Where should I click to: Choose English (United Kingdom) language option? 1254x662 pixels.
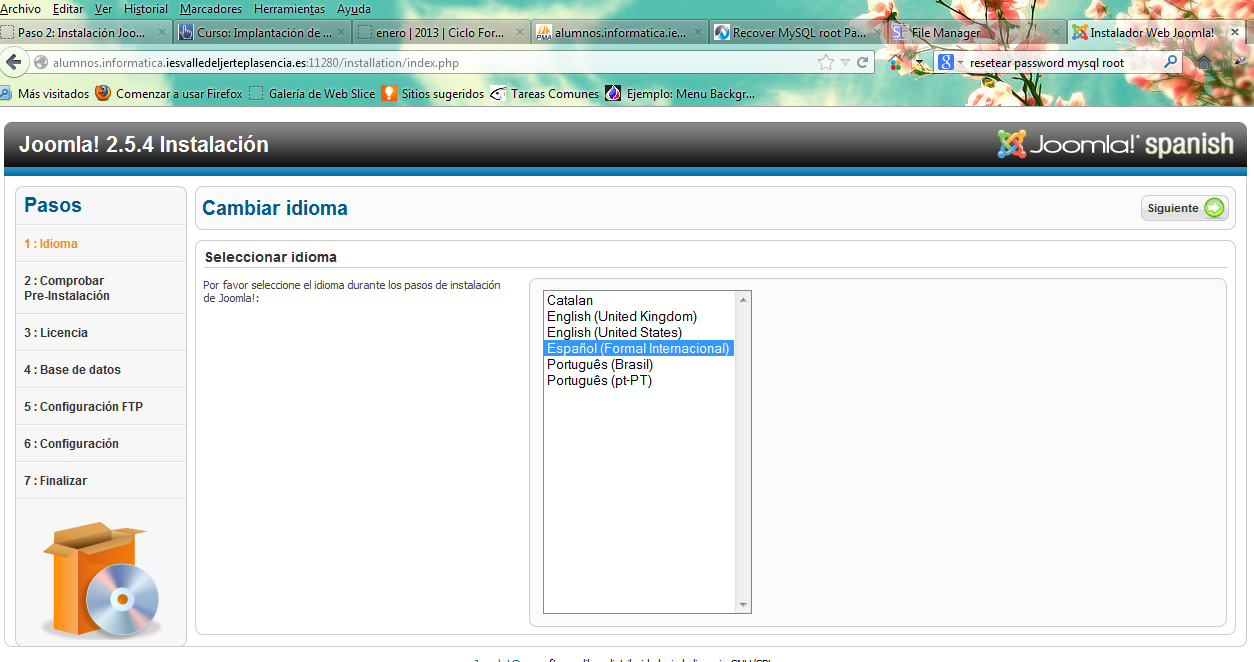621,316
